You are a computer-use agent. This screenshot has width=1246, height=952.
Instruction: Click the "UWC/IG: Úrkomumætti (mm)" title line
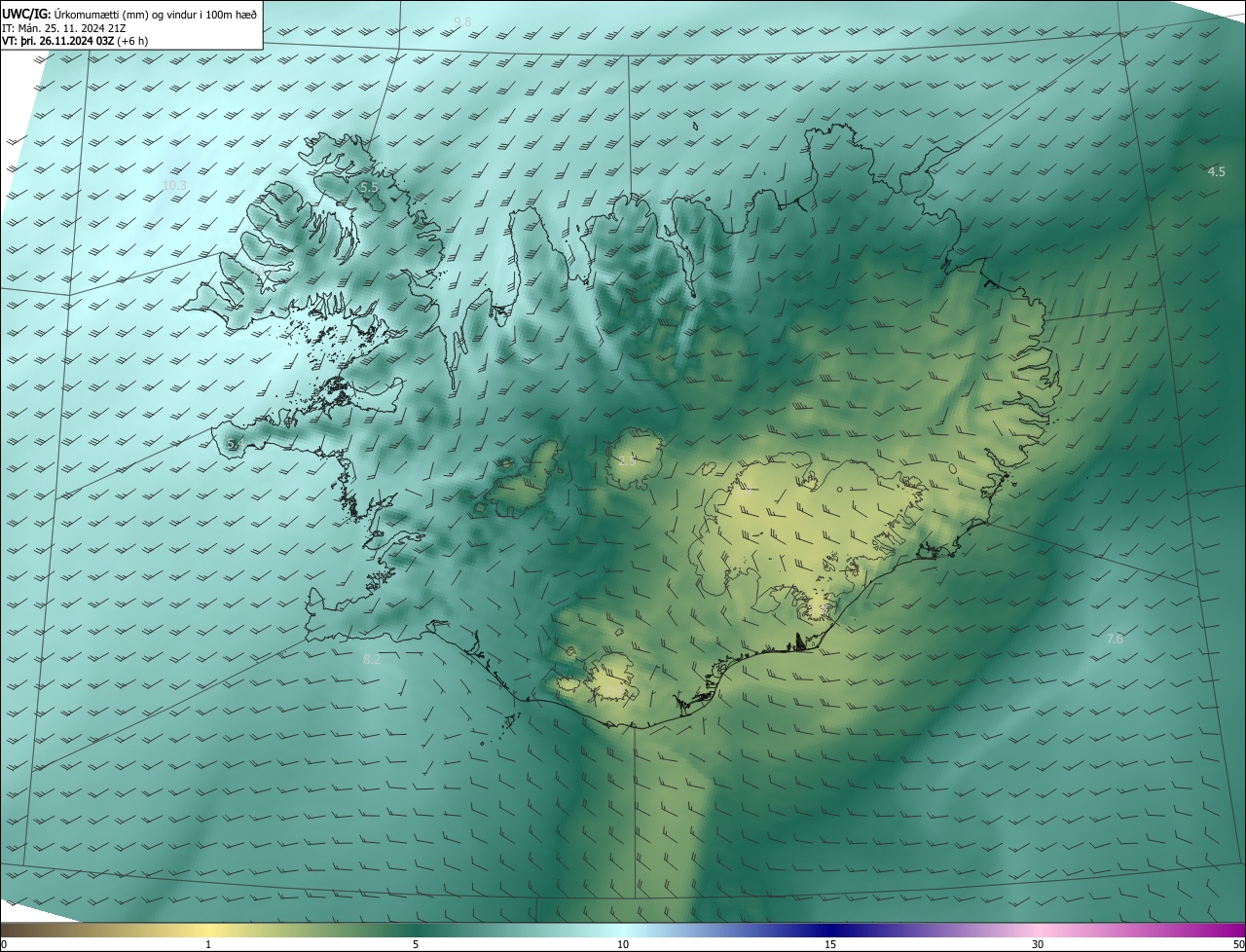coord(129,14)
